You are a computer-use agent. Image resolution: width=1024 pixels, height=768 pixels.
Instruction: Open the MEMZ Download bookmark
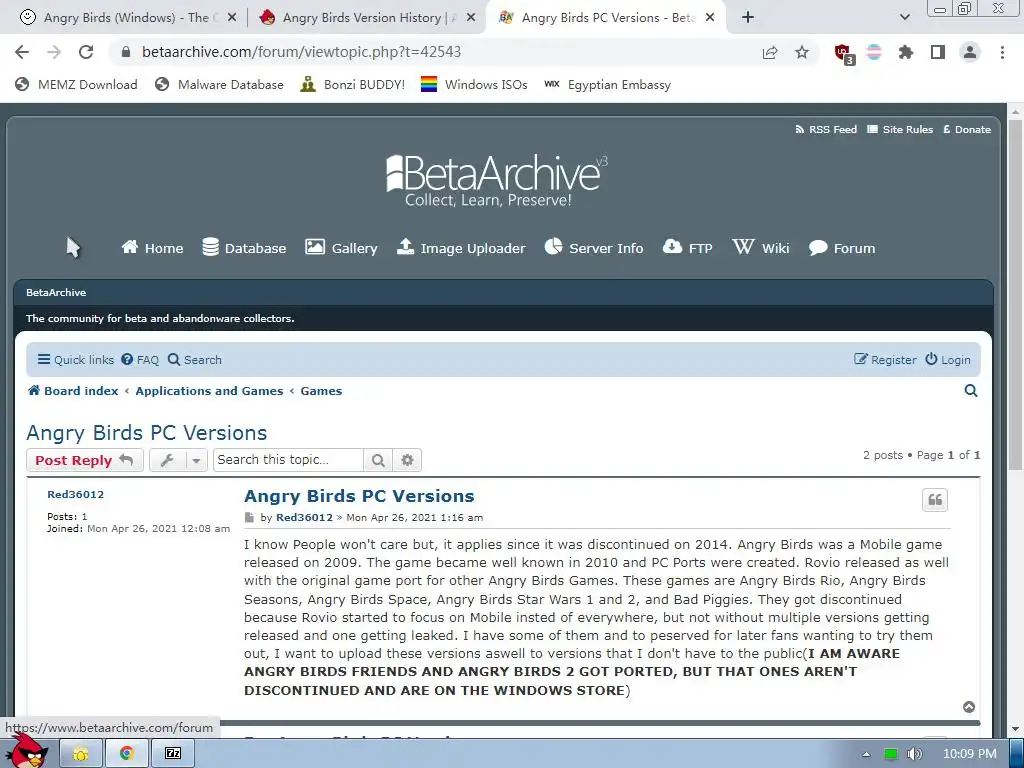(76, 84)
